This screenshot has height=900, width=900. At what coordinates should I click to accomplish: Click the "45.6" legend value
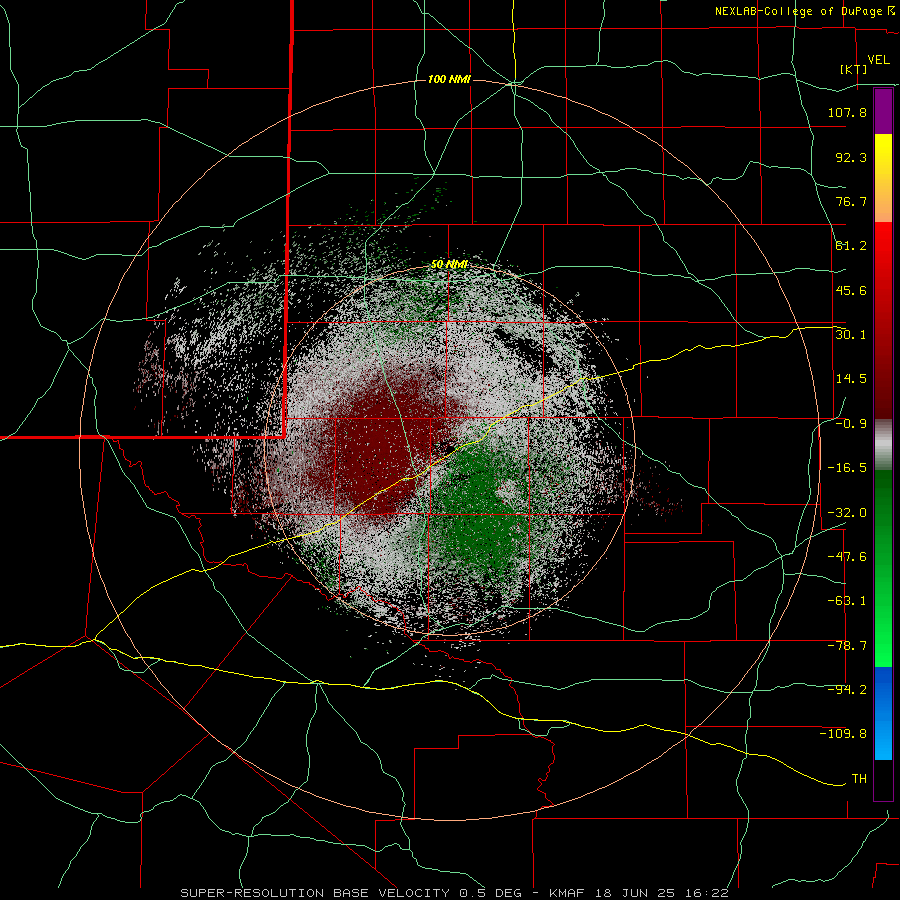pyautogui.click(x=851, y=290)
